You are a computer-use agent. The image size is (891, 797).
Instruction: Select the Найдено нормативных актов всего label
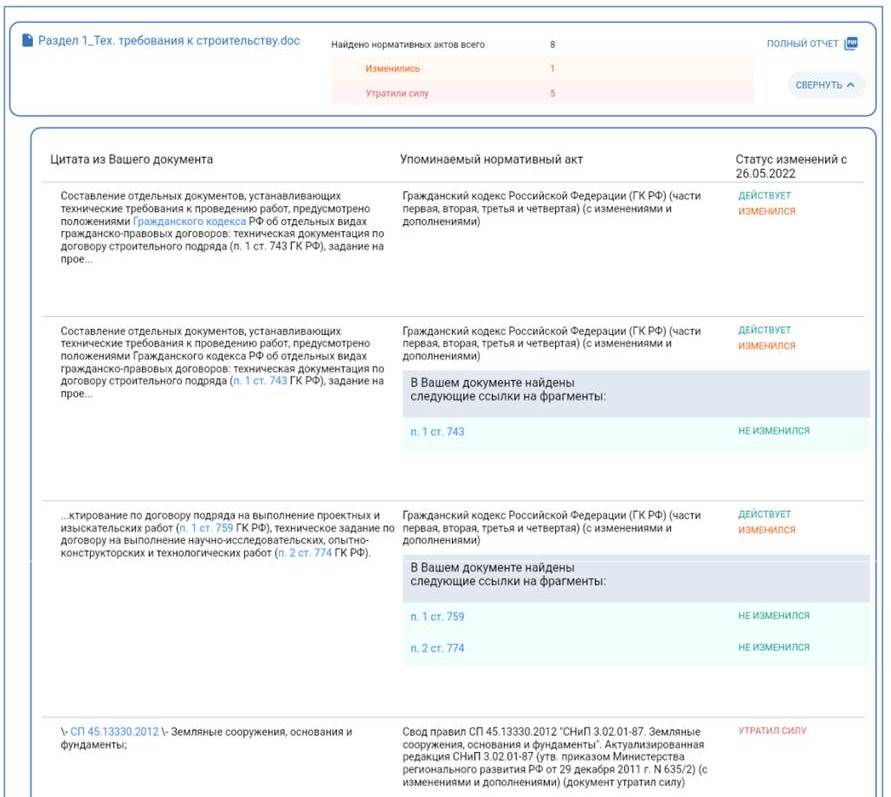[x=408, y=44]
